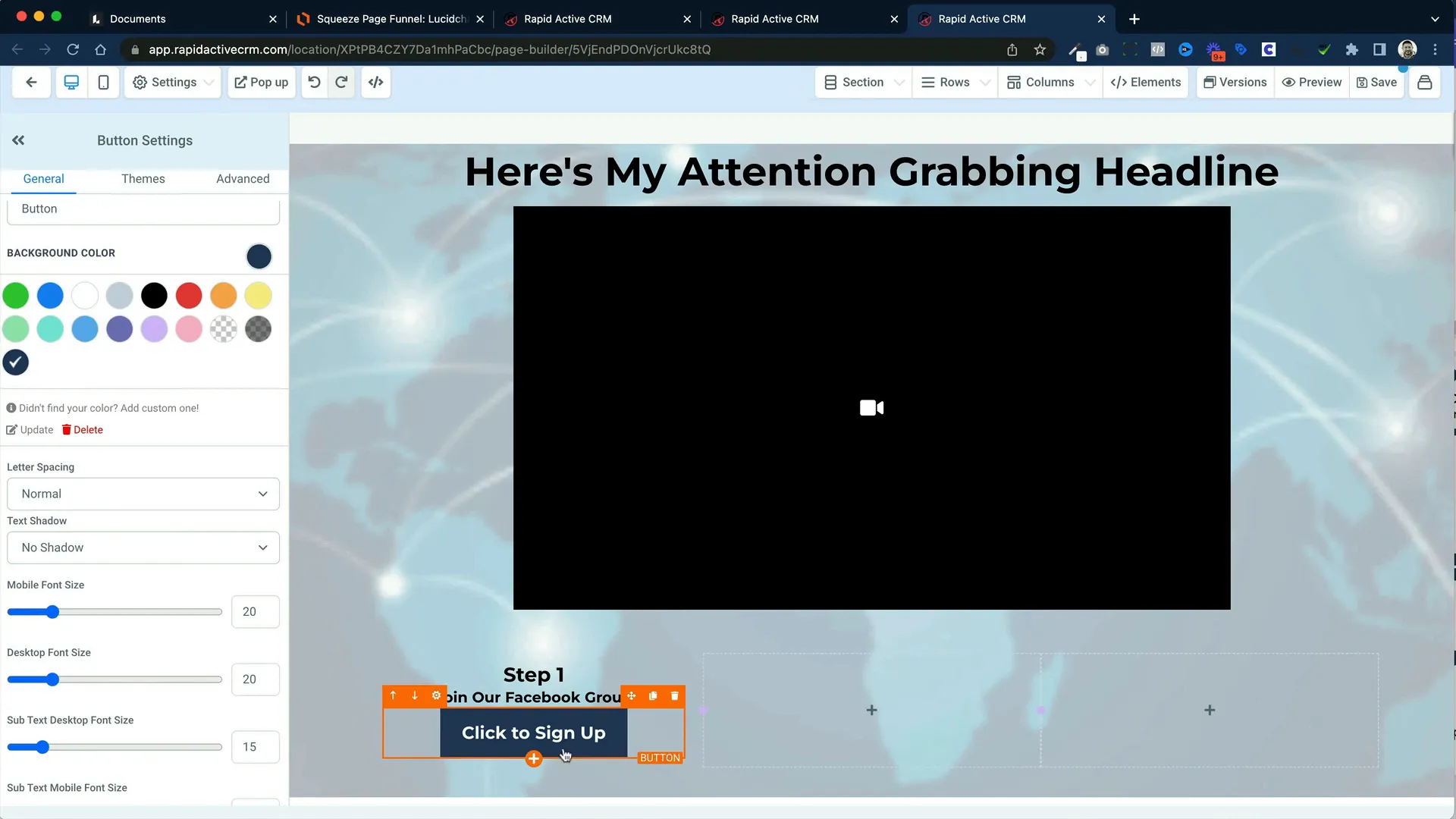Open Chrome profile avatar
This screenshot has height=819, width=1456.
tap(1407, 49)
